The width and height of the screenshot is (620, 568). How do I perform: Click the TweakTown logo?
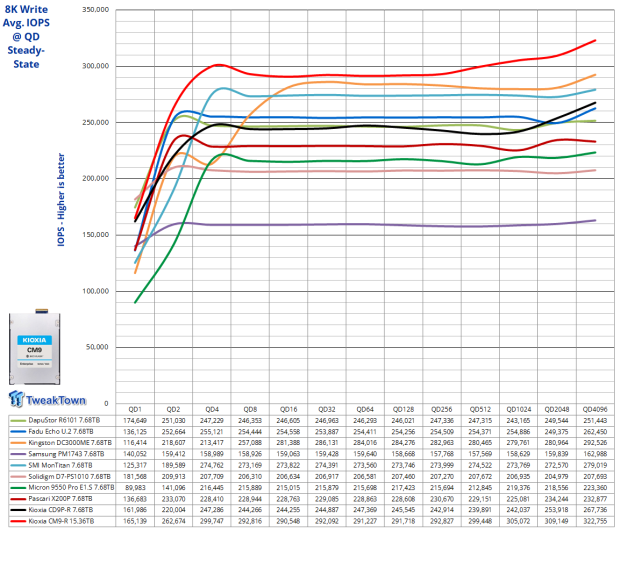click(x=47, y=399)
